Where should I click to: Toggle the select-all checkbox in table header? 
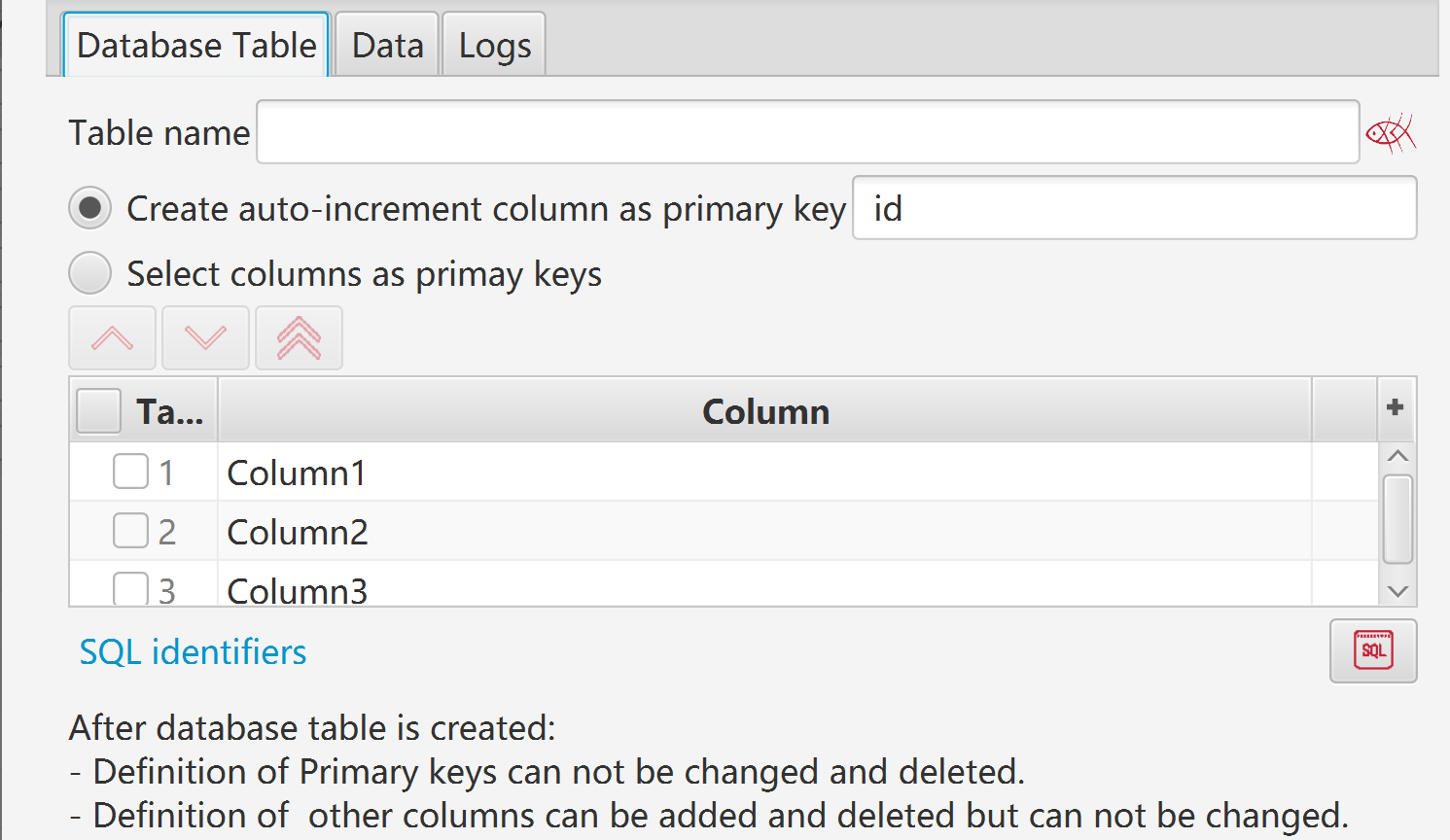pos(98,411)
